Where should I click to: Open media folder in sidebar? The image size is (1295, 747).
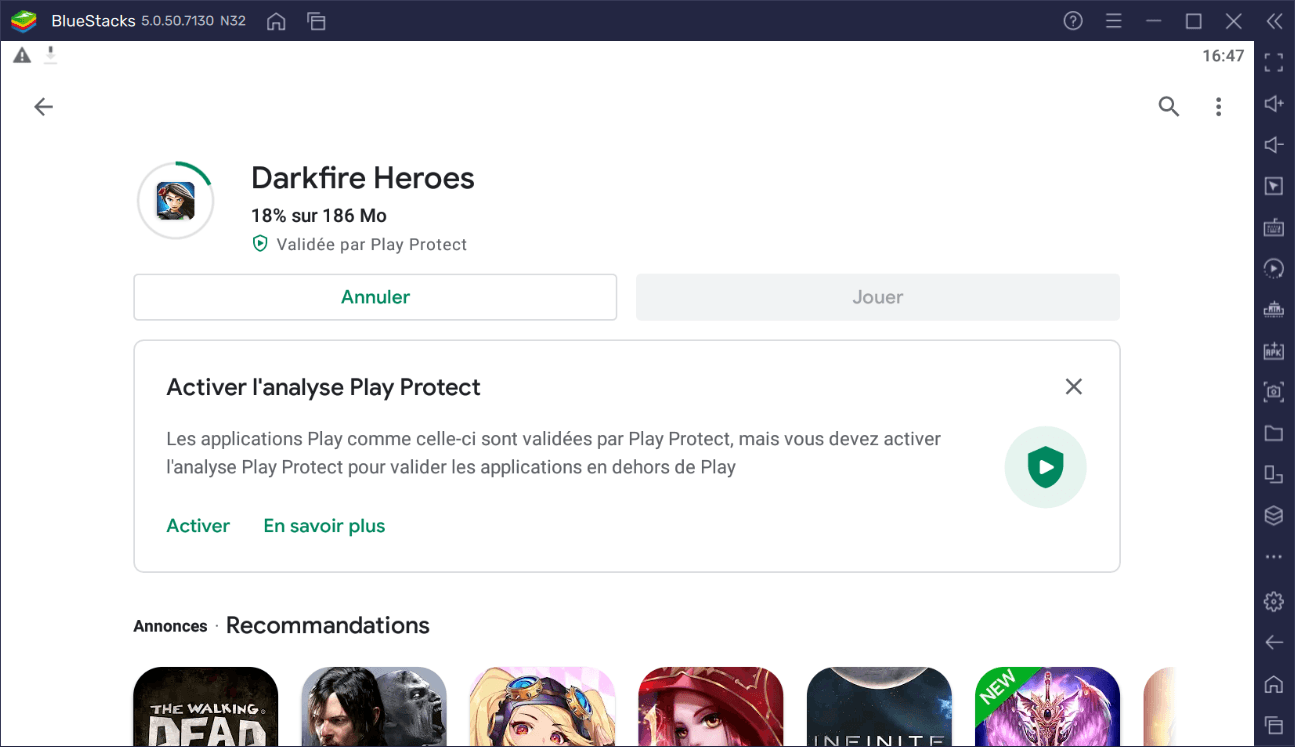1273,433
